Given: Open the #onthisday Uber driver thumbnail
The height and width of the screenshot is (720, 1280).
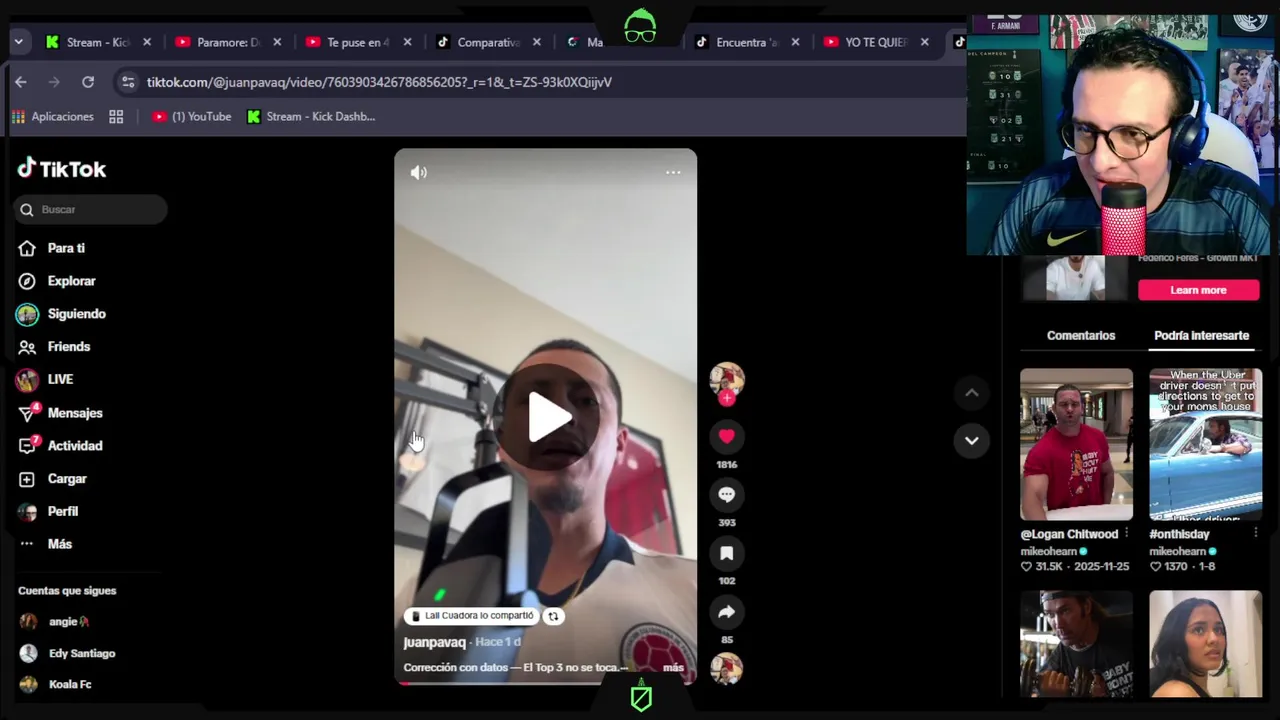Looking at the screenshot, I should [x=1205, y=444].
